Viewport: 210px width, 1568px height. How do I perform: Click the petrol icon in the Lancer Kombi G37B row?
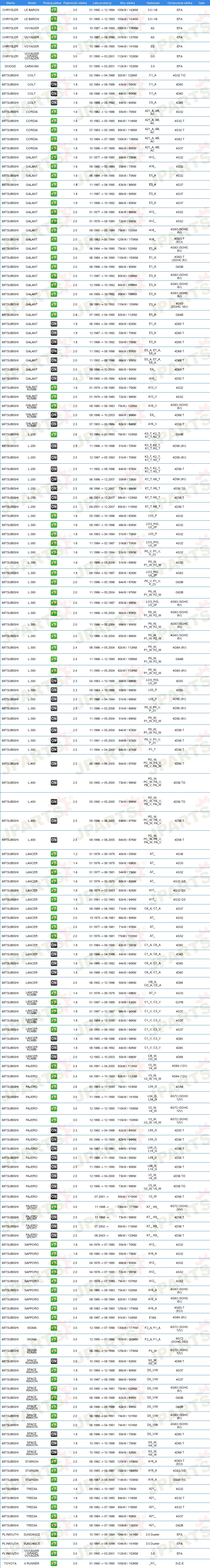click(x=54, y=1002)
